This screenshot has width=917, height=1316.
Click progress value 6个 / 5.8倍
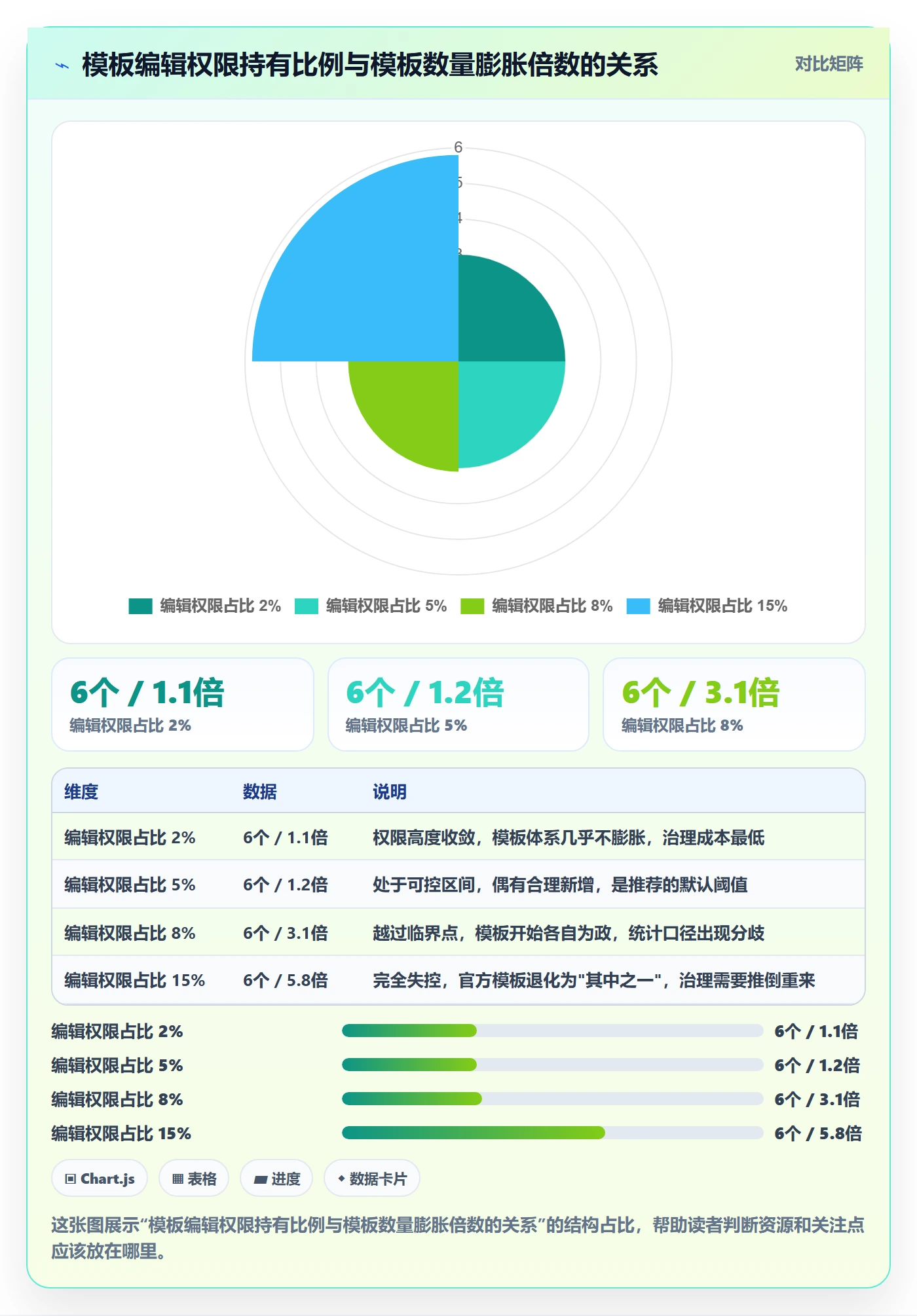[818, 1133]
